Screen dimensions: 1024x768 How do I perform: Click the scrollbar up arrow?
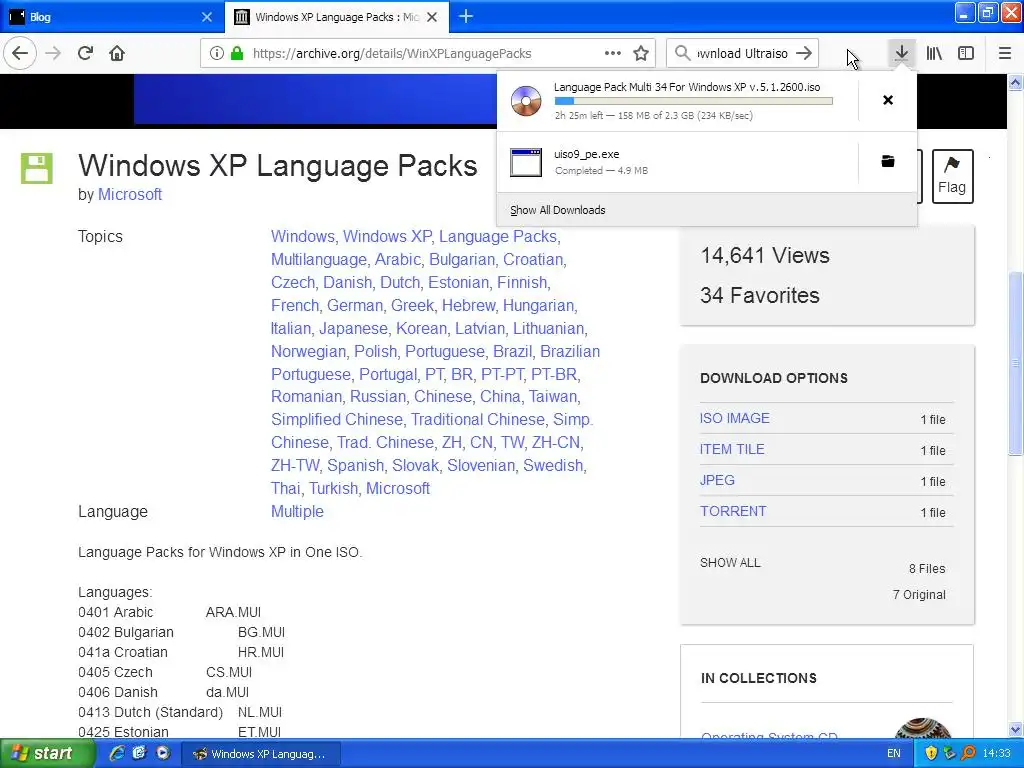coord(1015,82)
